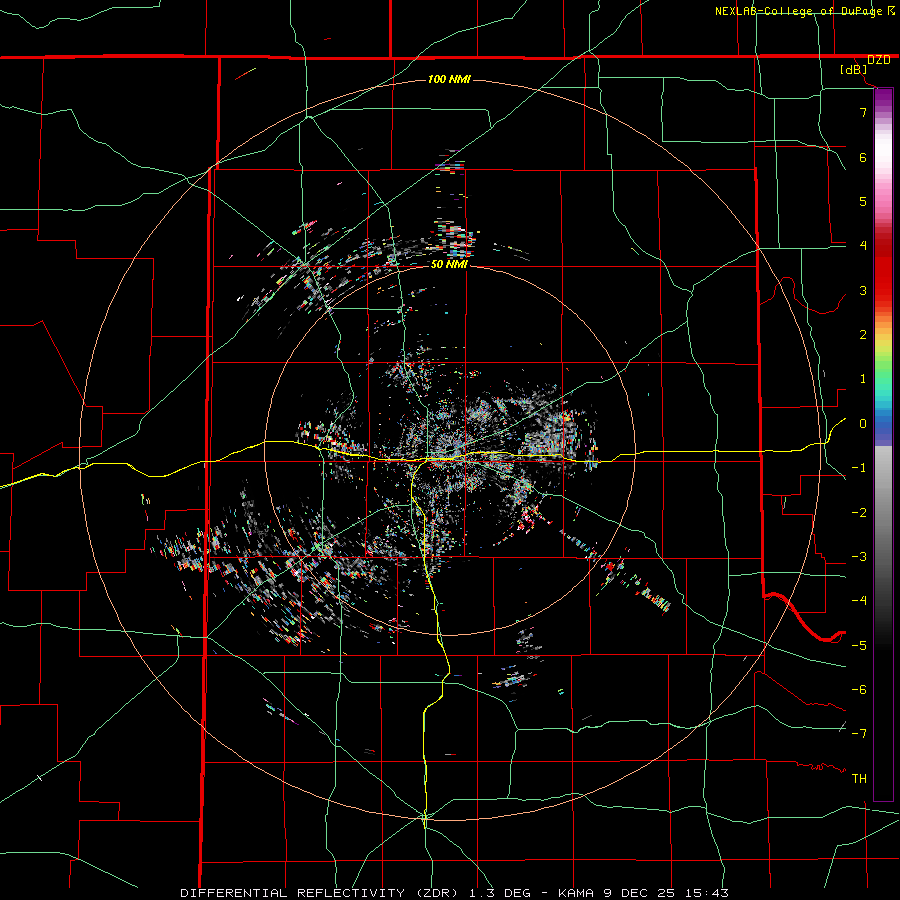Image resolution: width=900 pixels, height=900 pixels.
Task: Click the -2 value on the scale
Action: tap(859, 513)
